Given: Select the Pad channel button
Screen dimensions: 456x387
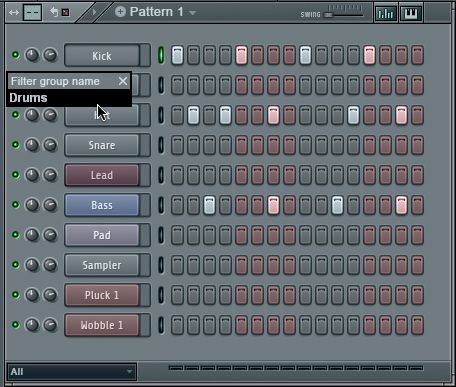Looking at the screenshot, I should point(102,235).
